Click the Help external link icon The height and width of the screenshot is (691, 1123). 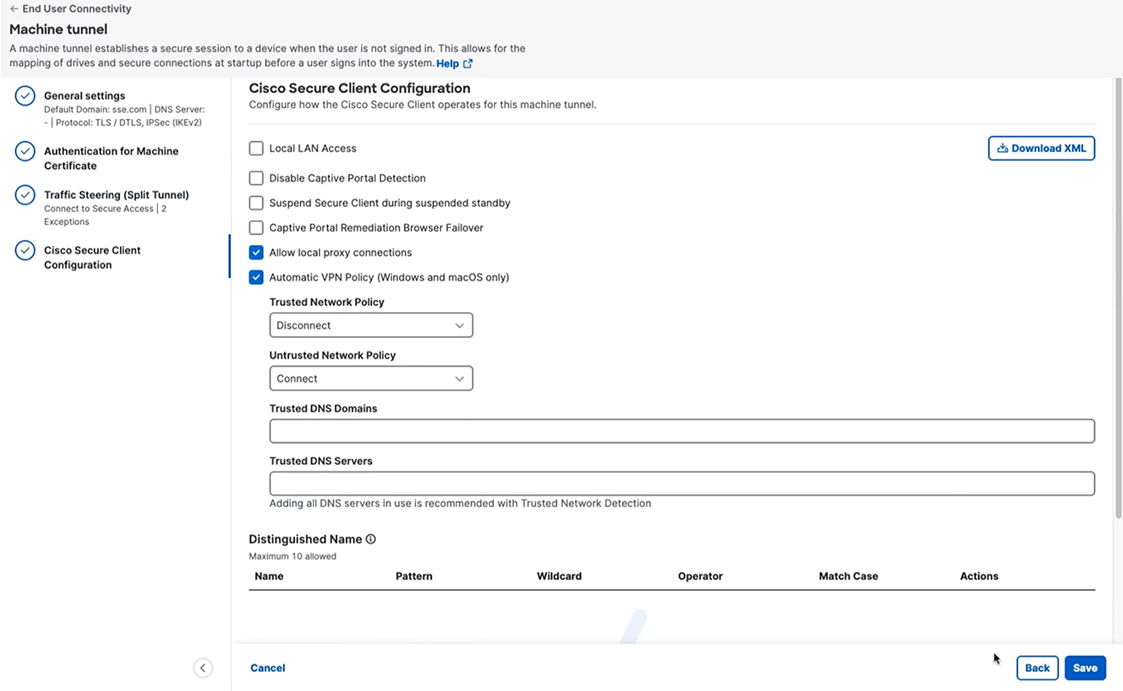click(x=468, y=64)
